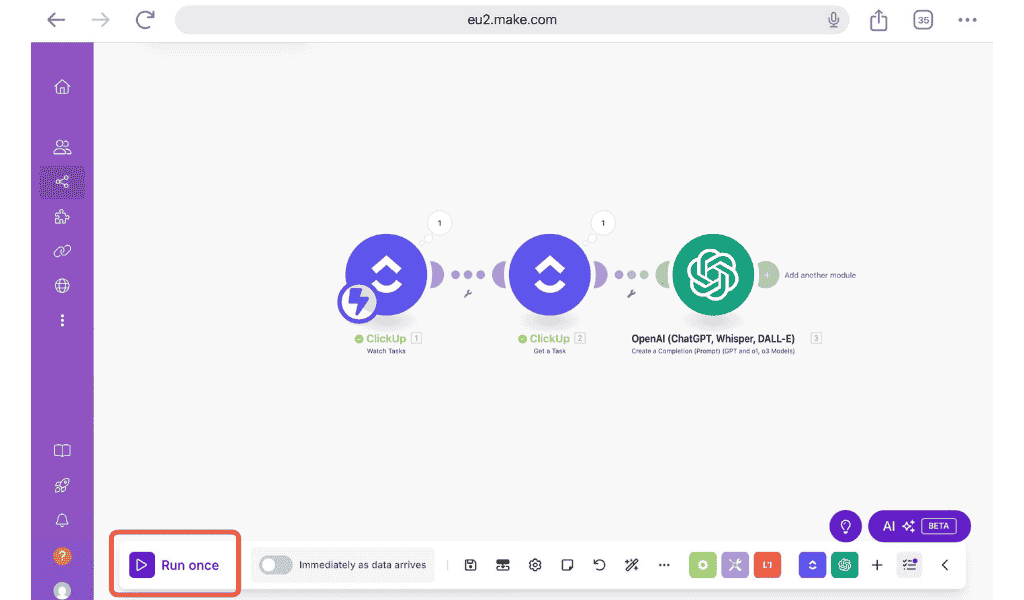The width and height of the screenshot is (1024, 600).
Task: Click the wrench between the two ClickUp modules
Action: point(468,294)
